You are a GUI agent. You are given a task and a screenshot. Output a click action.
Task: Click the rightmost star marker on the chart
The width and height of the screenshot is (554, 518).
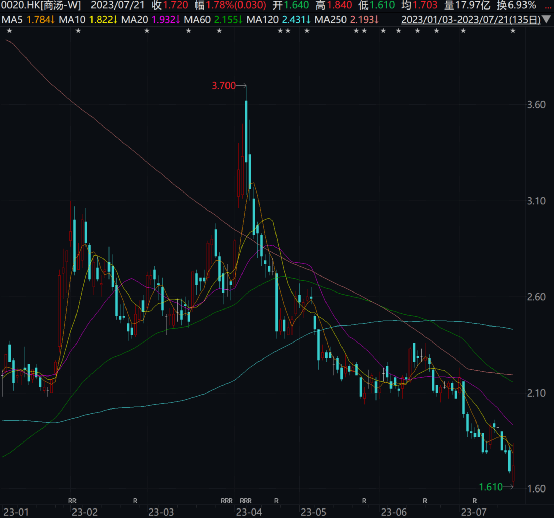pos(513,31)
